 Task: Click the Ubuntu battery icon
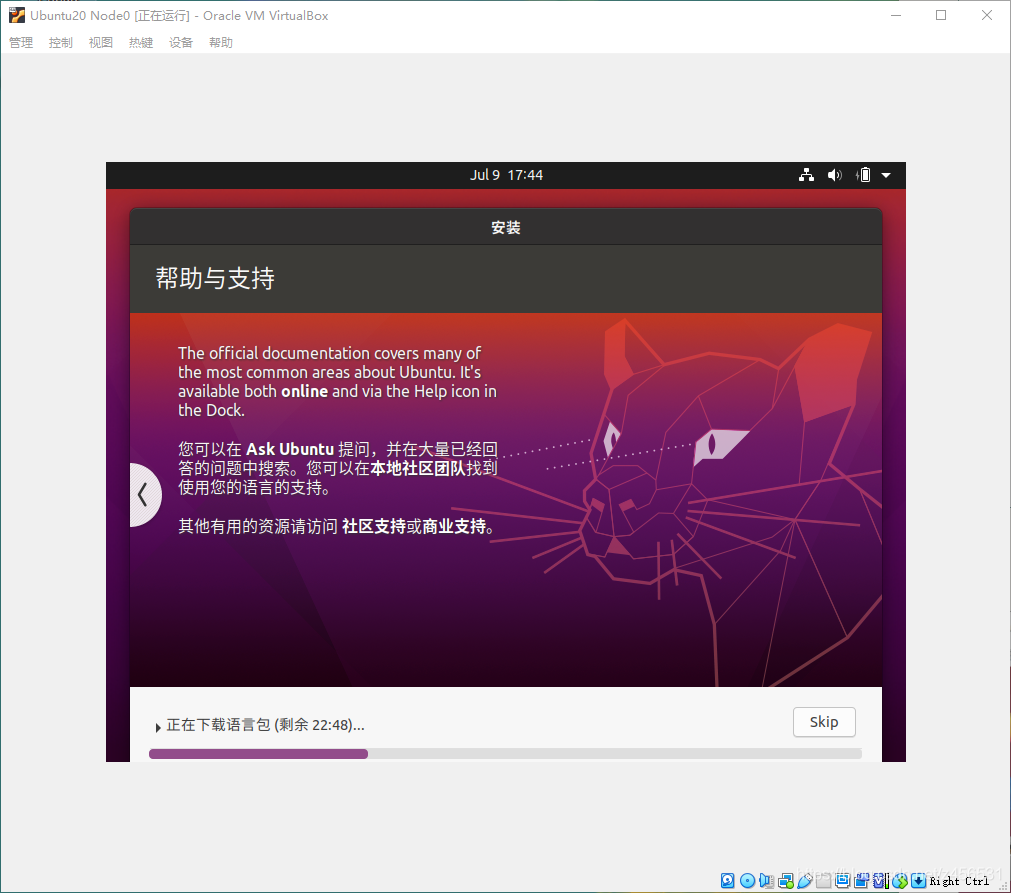click(863, 175)
